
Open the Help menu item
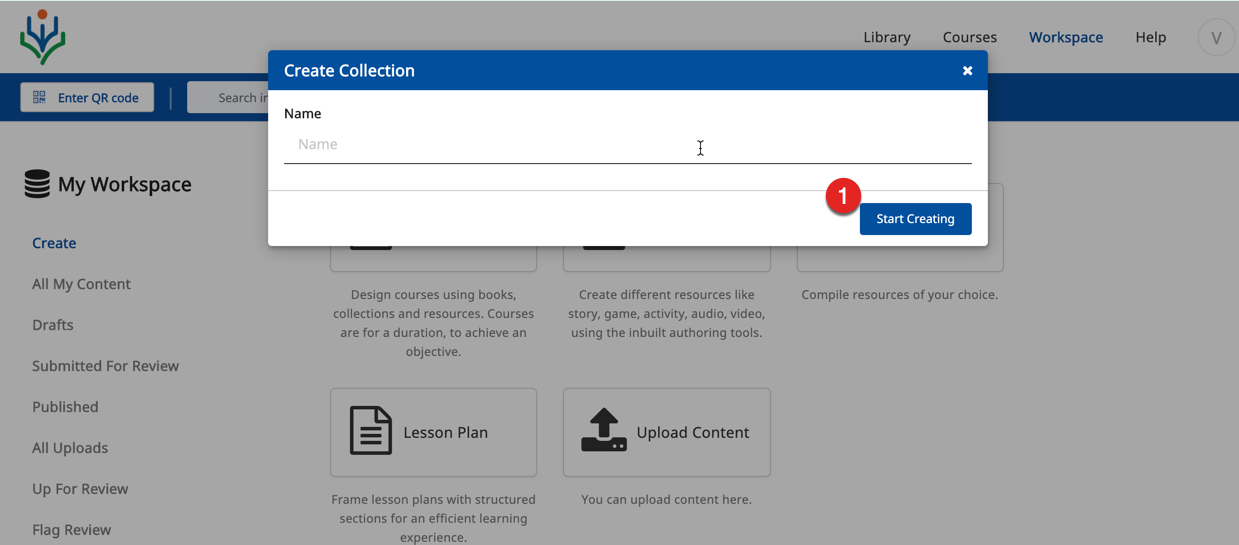tap(1150, 37)
